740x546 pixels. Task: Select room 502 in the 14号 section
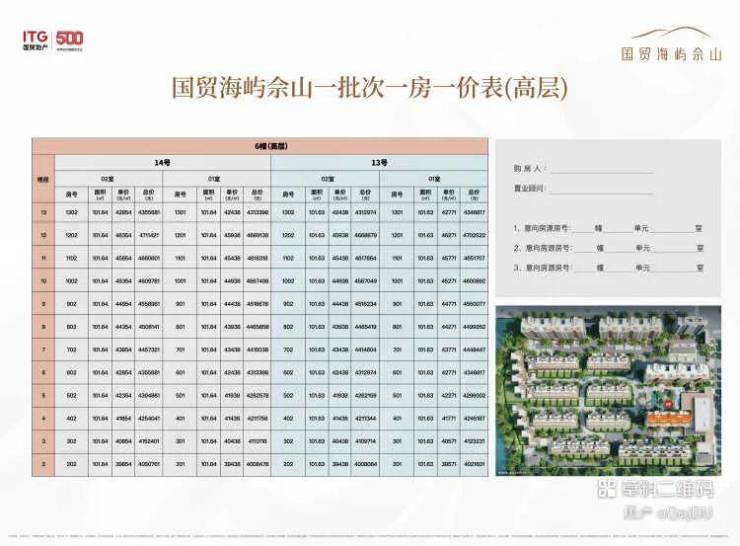(72, 395)
